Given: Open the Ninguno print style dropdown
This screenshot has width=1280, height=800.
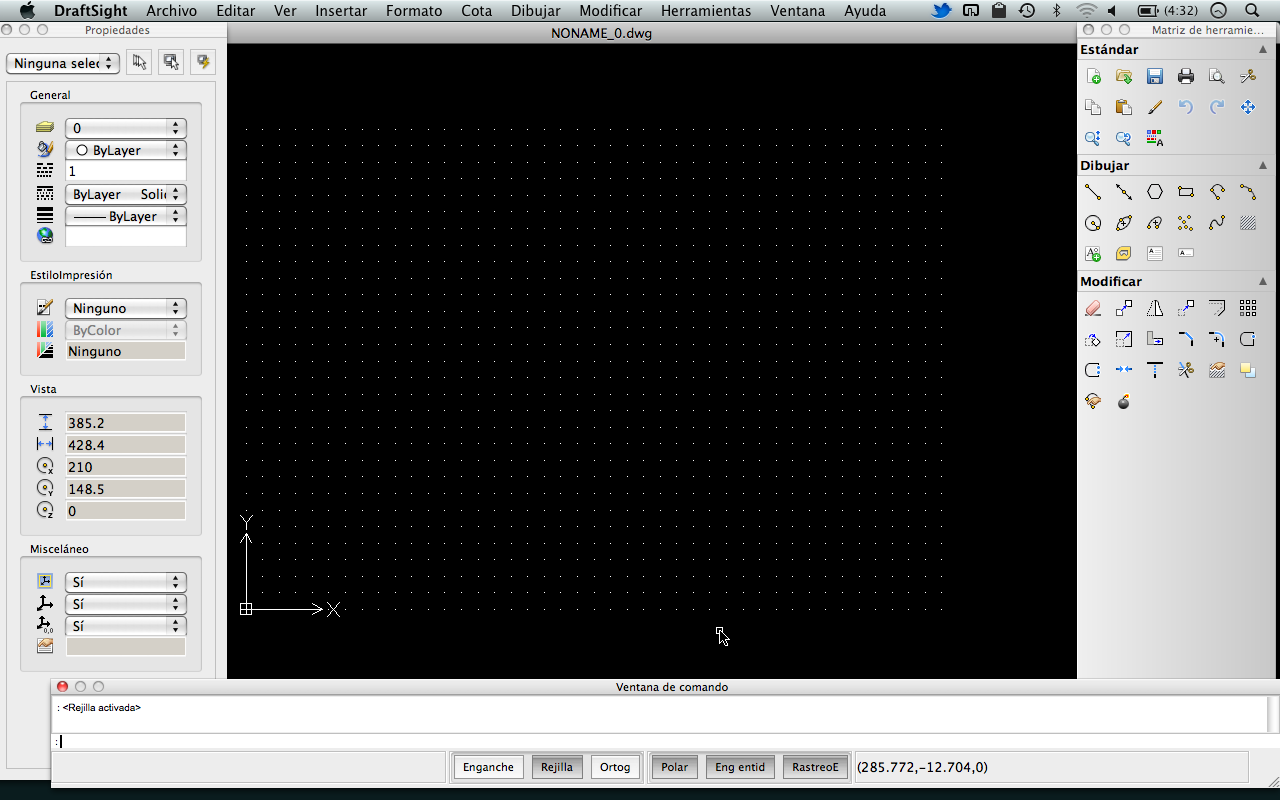Looking at the screenshot, I should coord(126,309).
